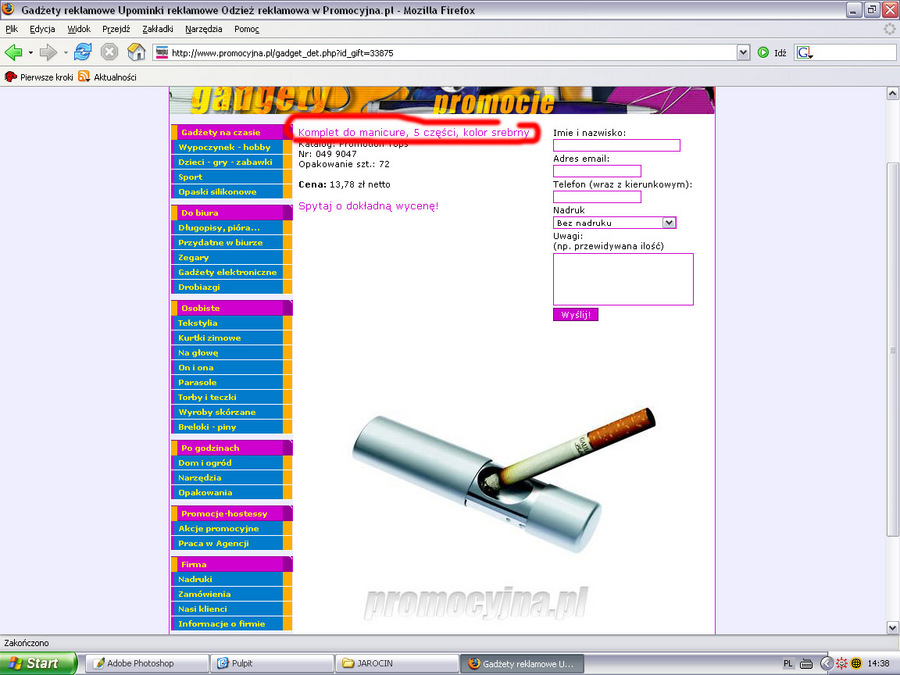Open the Widok menu
Image resolution: width=900 pixels, height=675 pixels.
(79, 29)
